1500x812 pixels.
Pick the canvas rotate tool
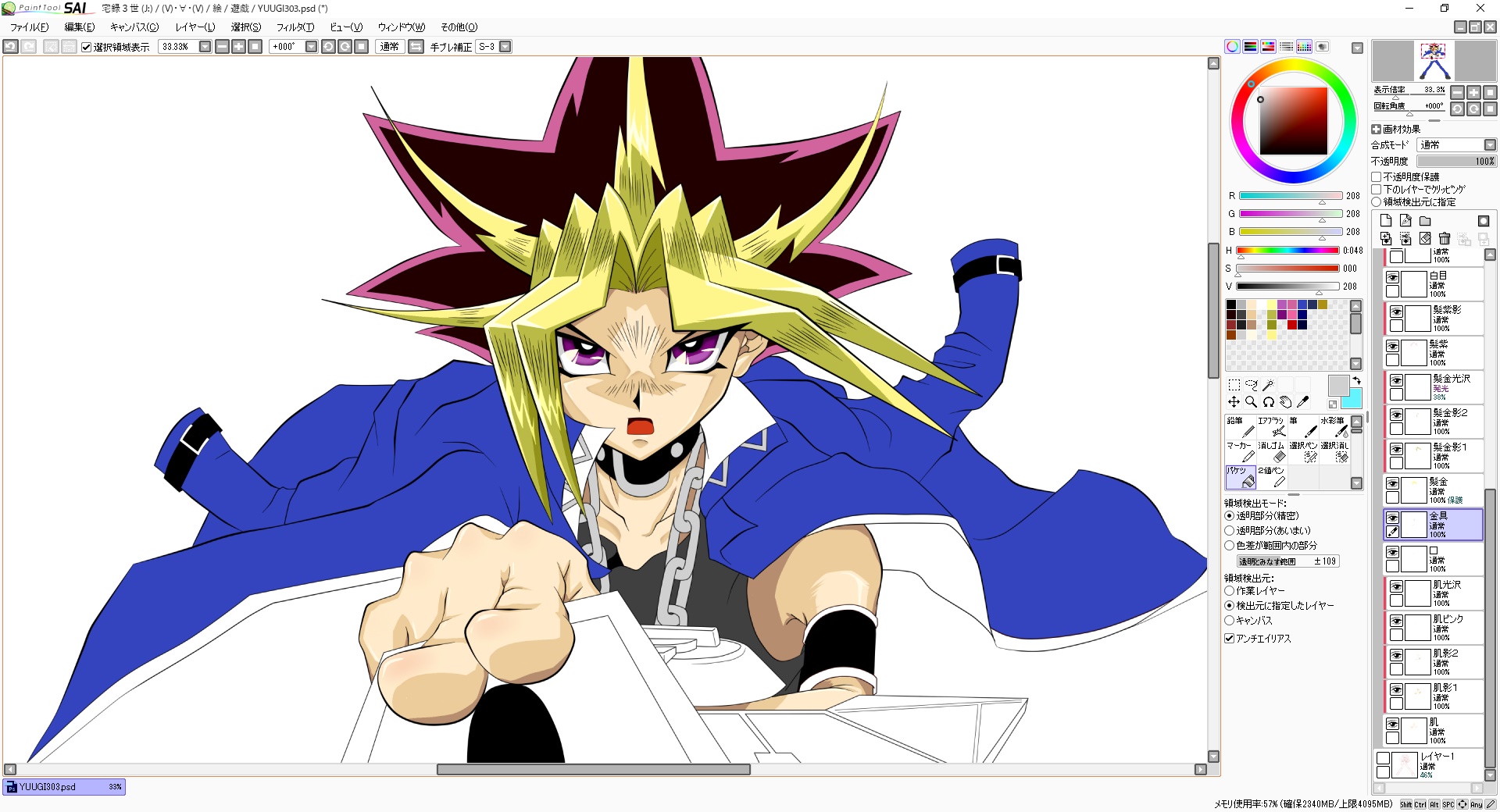(x=1268, y=402)
